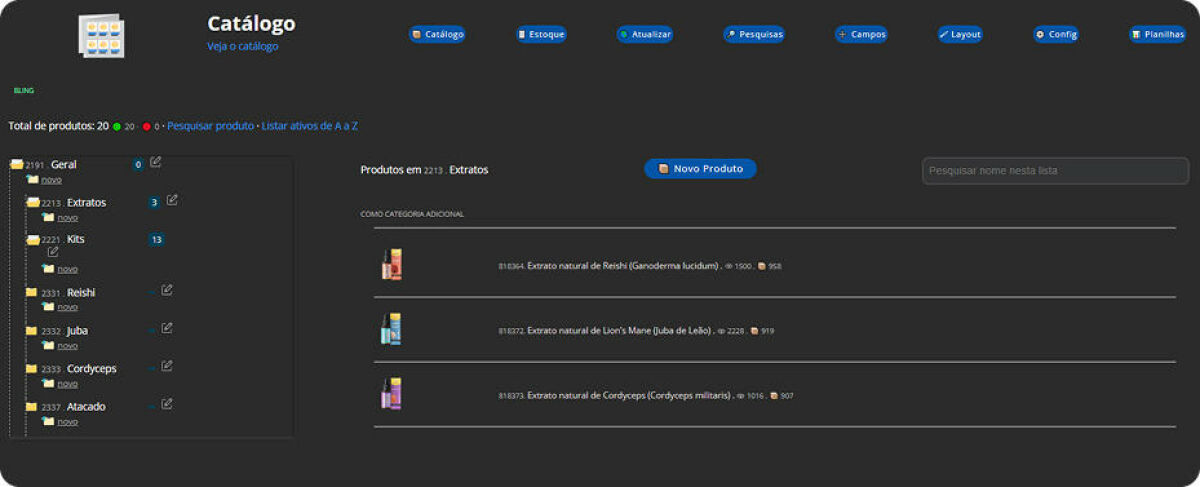1200x487 pixels.
Task: Click the Extratos open folder icon
Action: click(x=33, y=203)
